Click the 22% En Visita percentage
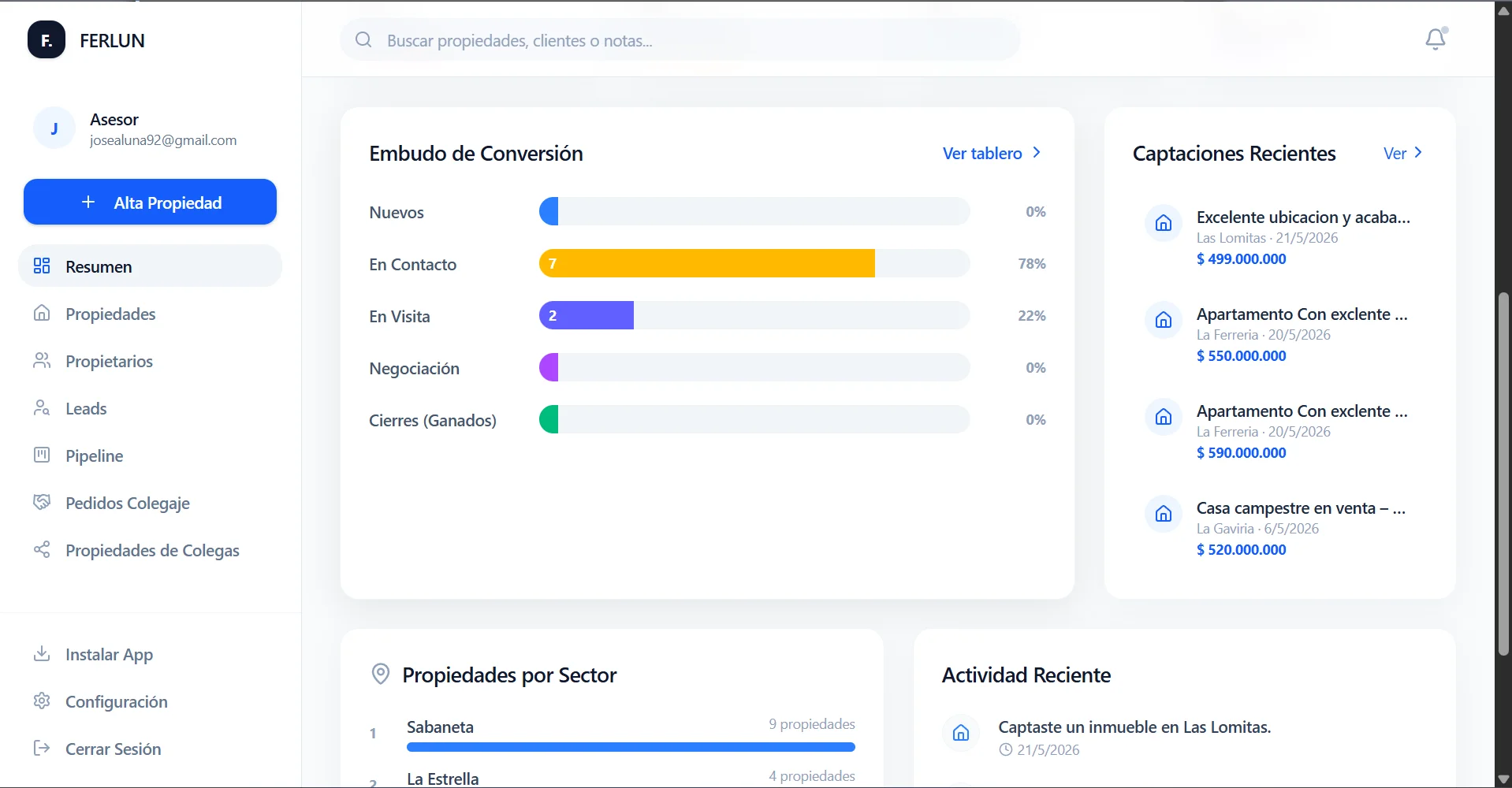Image resolution: width=1512 pixels, height=788 pixels. [1031, 315]
